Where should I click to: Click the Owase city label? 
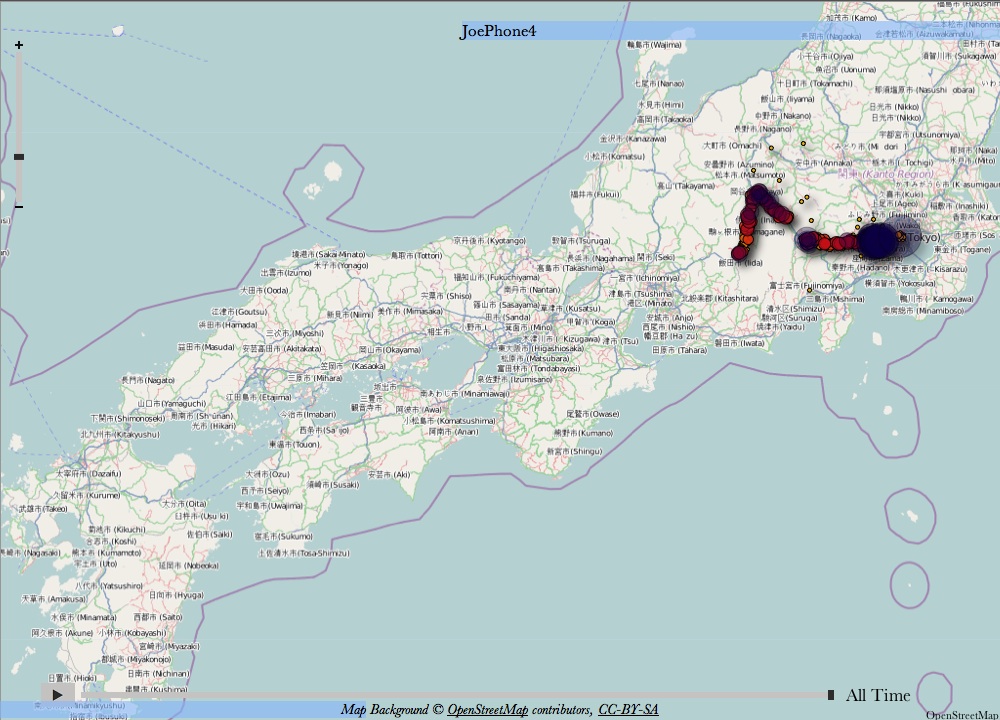[592, 414]
